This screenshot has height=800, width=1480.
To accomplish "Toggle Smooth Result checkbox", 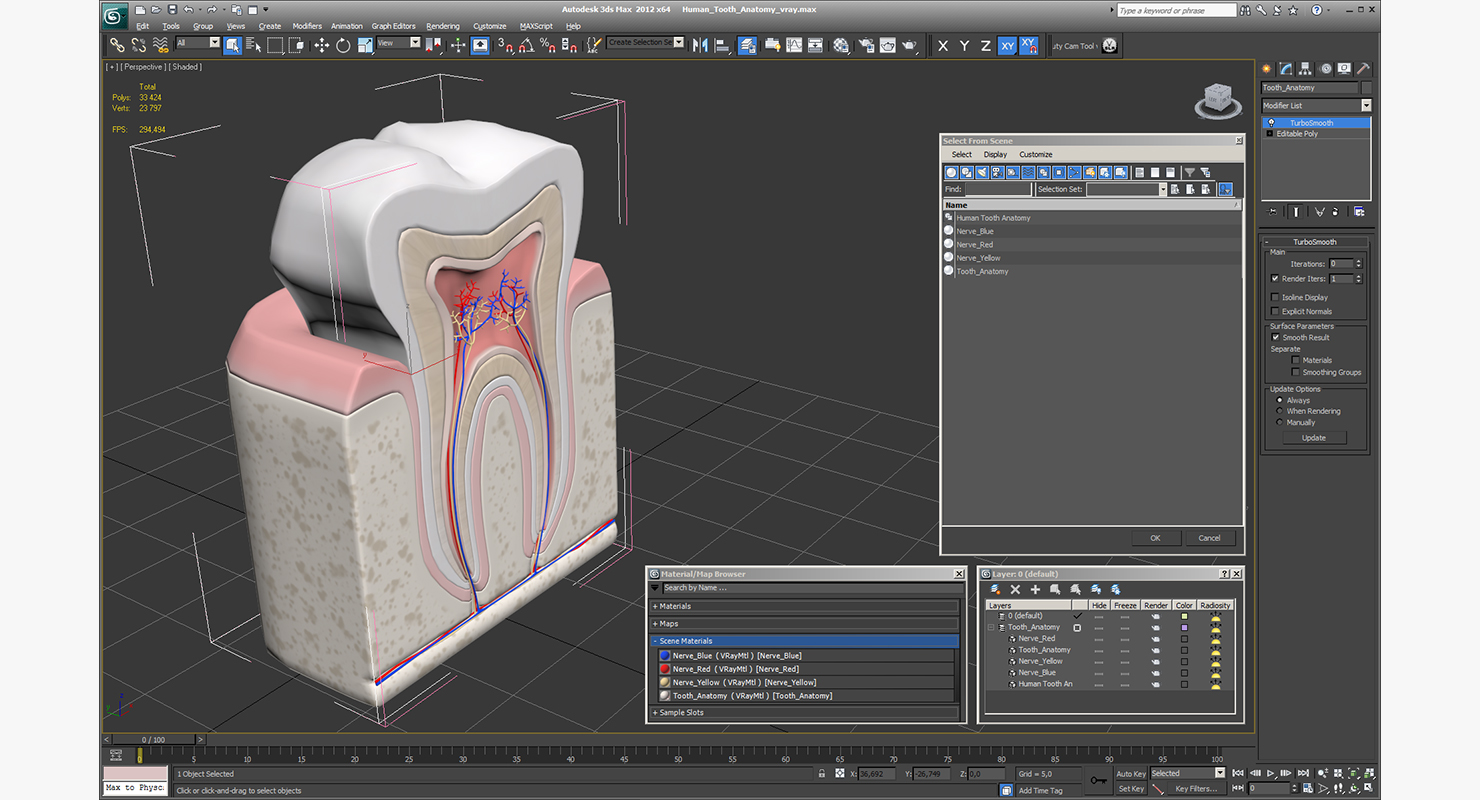I will (x=1275, y=337).
